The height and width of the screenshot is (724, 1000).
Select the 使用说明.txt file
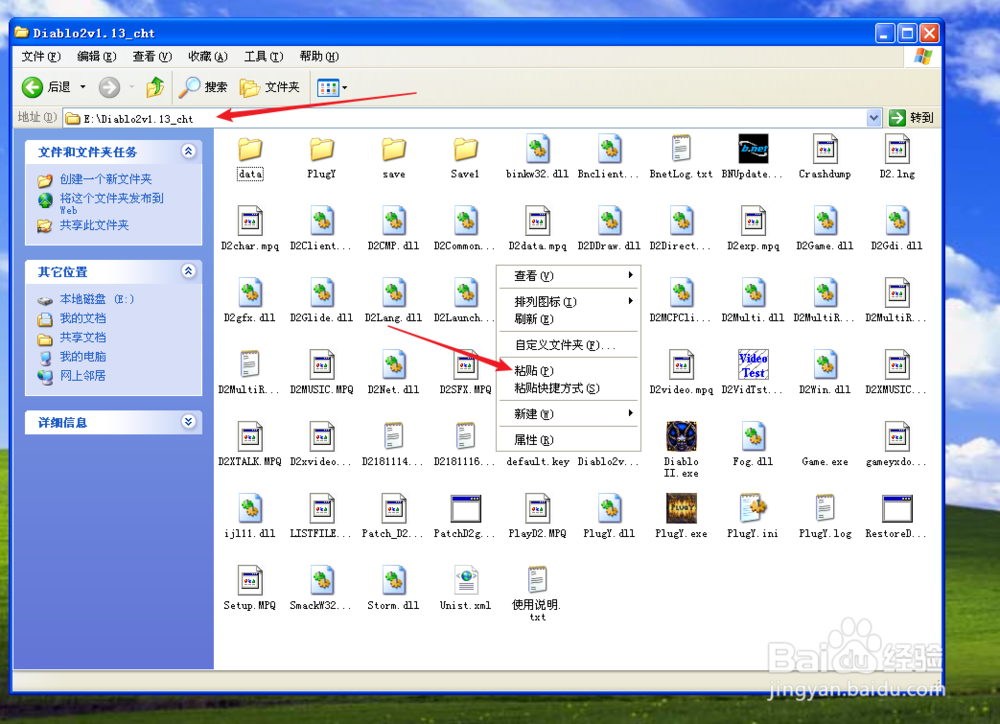pyautogui.click(x=537, y=594)
